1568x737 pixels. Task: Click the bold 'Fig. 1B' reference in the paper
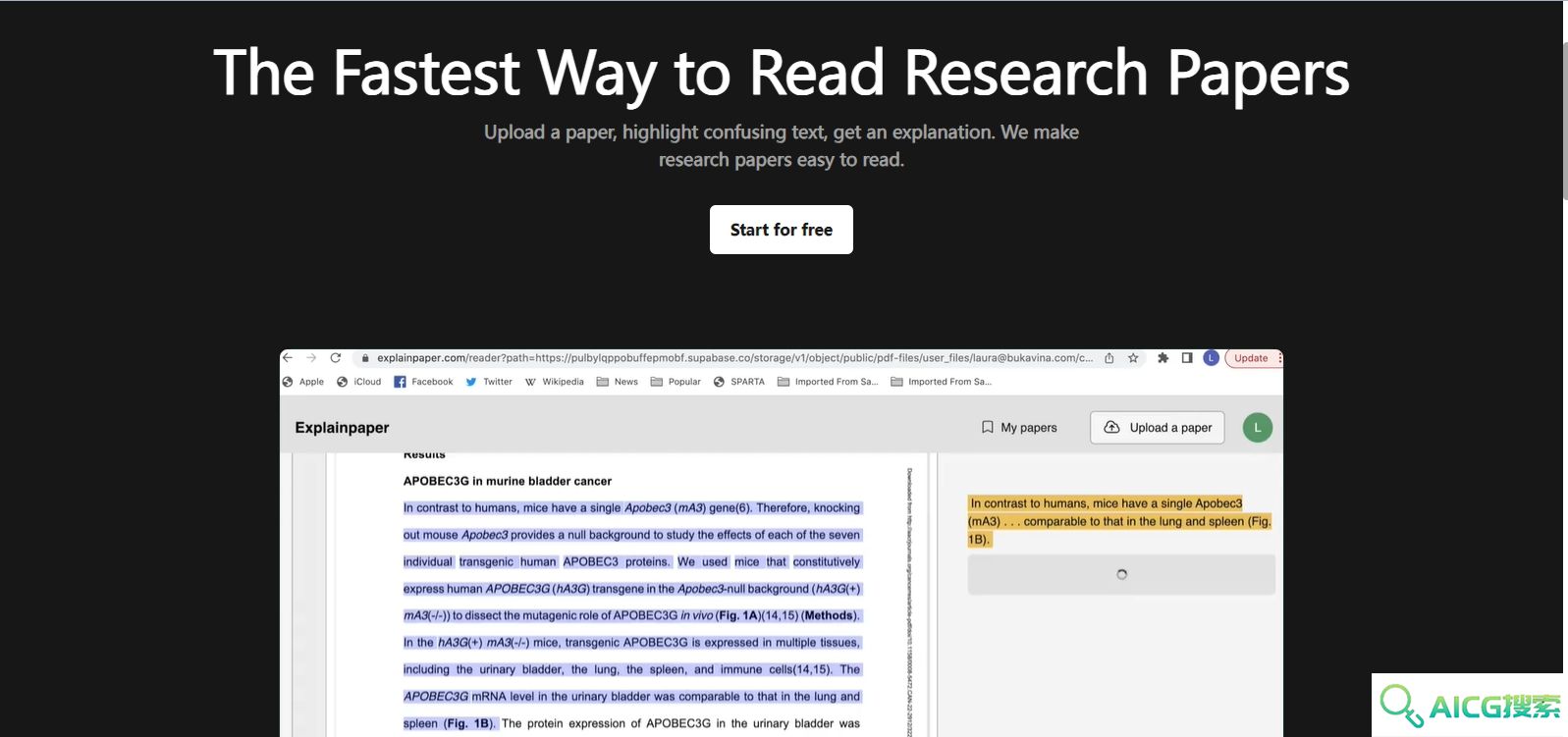(467, 724)
